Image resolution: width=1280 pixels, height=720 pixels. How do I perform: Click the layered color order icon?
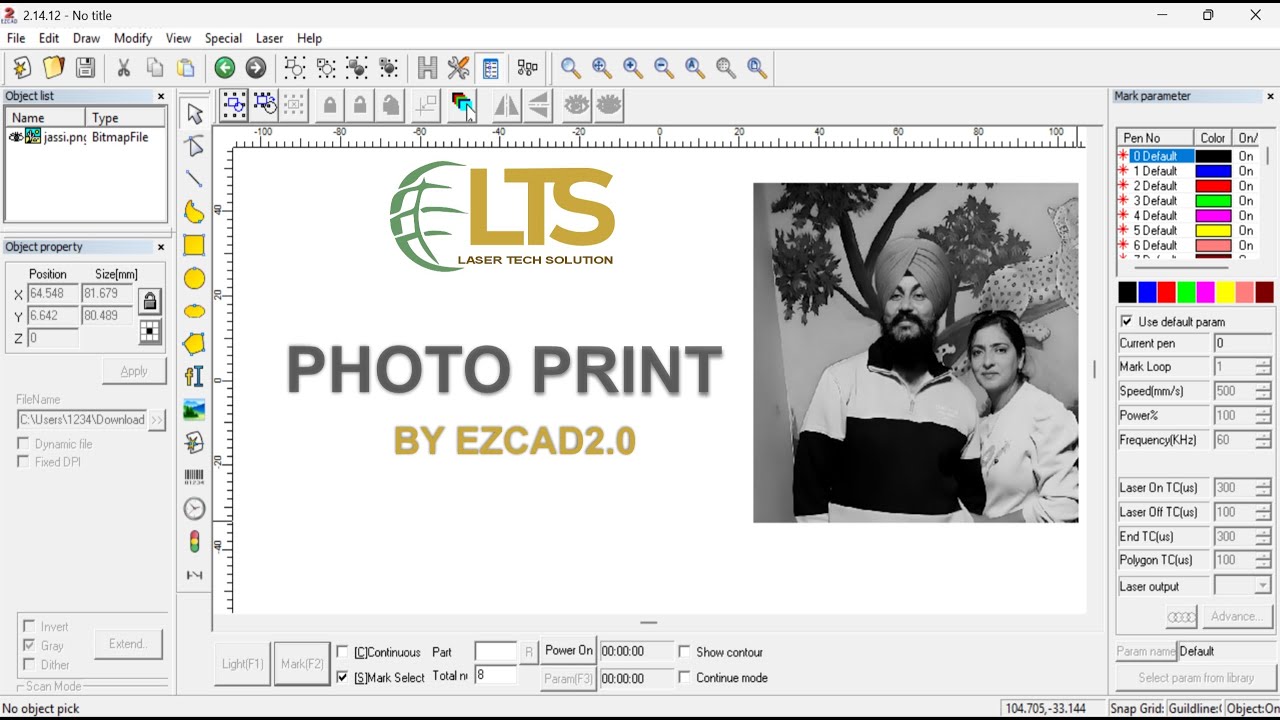click(x=463, y=104)
